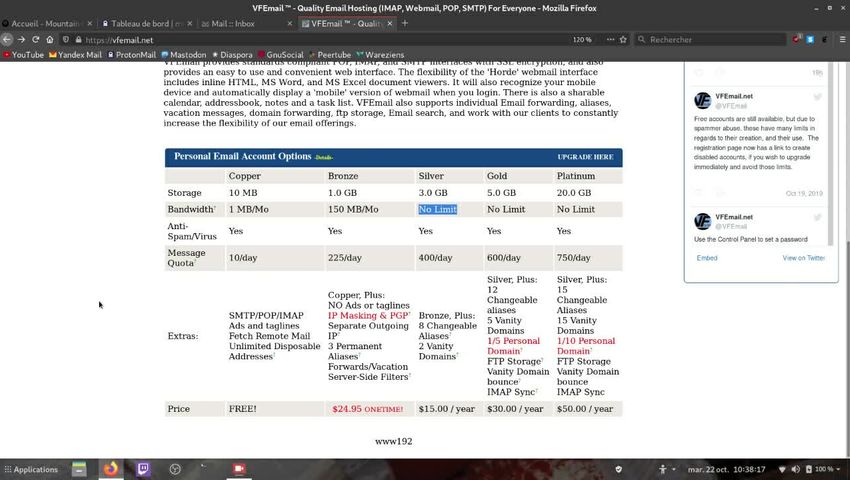Click the $24.95 ONETIME! Bronze price

coord(368,409)
